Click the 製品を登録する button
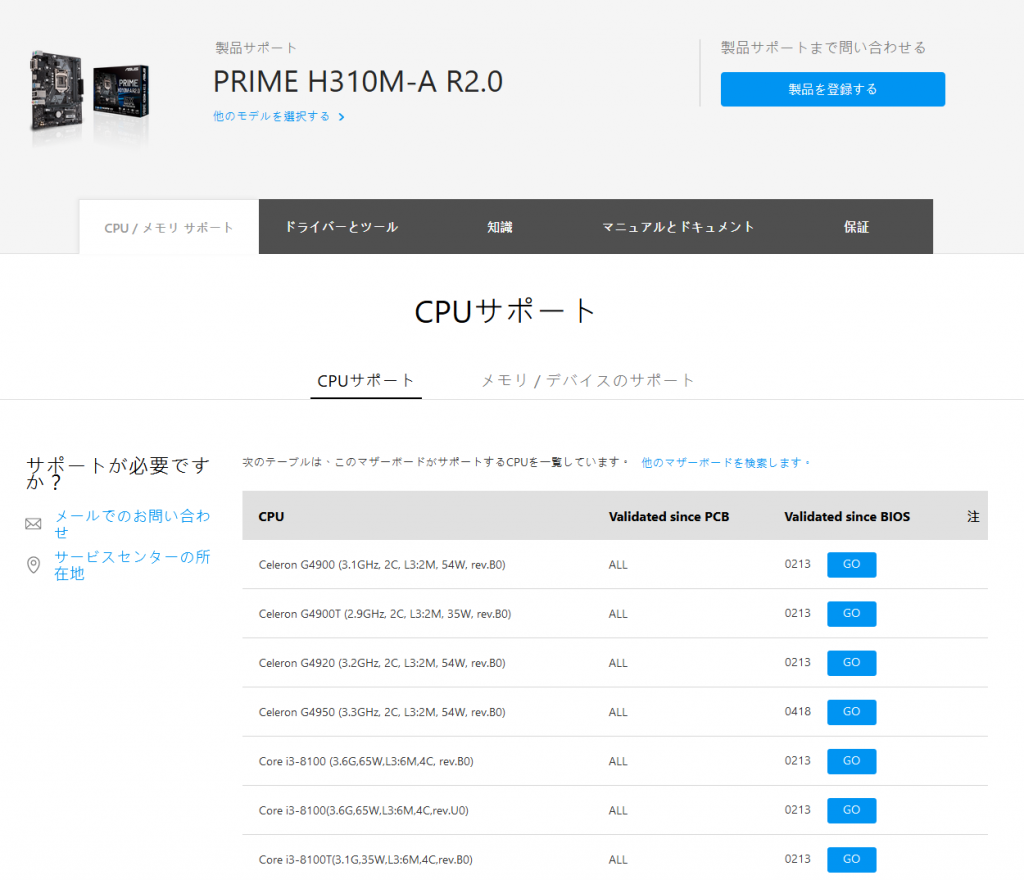The image size is (1024, 880). [x=833, y=89]
